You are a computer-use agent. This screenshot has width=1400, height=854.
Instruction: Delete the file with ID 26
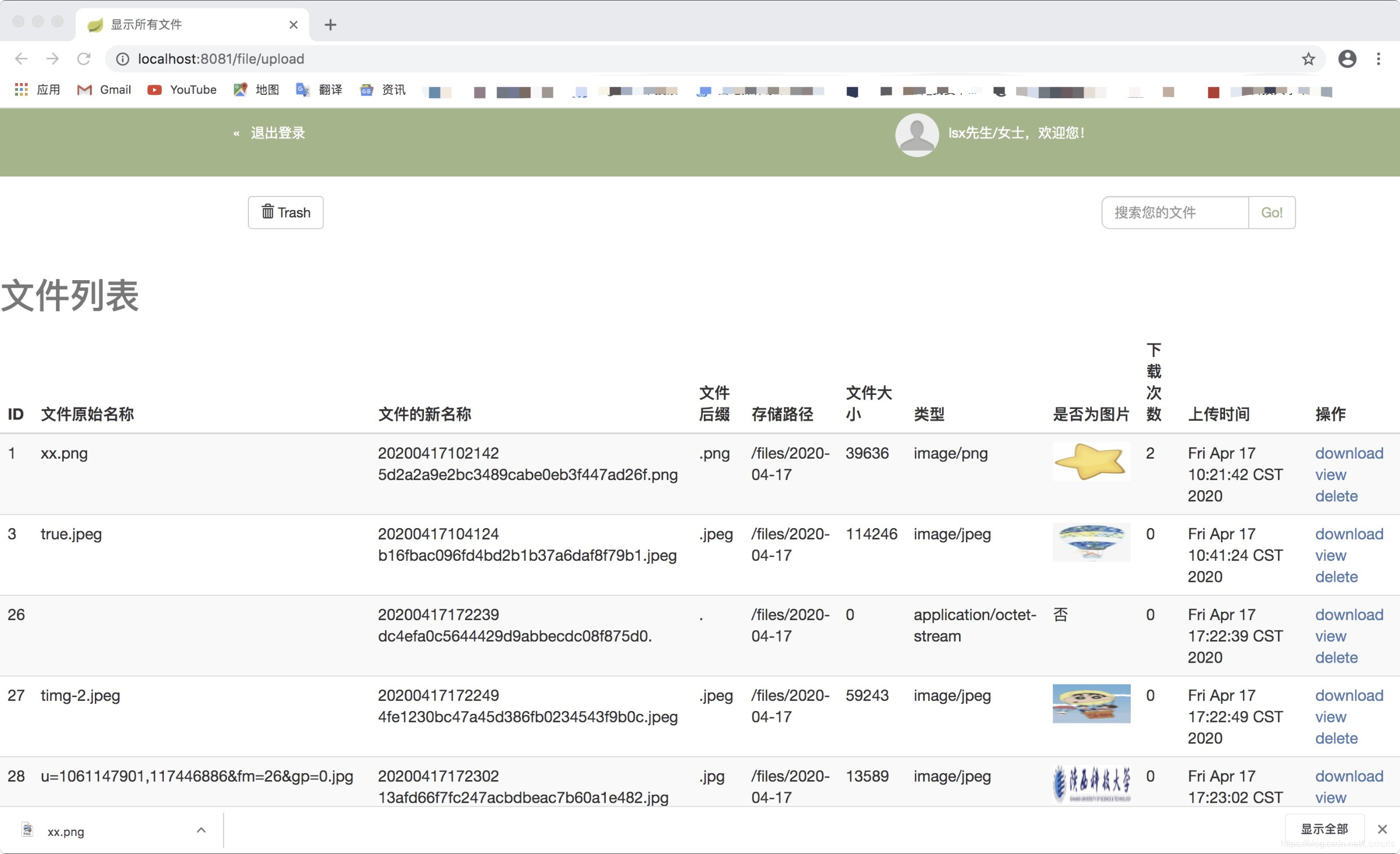[1336, 657]
